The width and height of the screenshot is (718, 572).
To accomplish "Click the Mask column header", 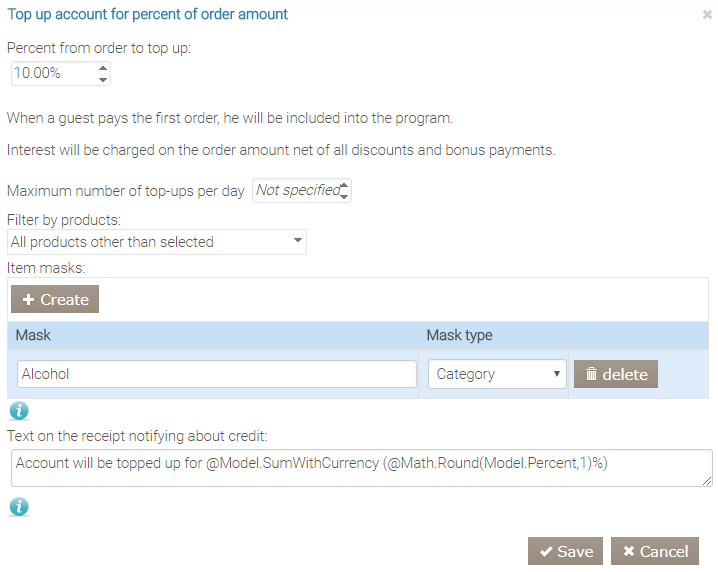I will pyautogui.click(x=212, y=335).
